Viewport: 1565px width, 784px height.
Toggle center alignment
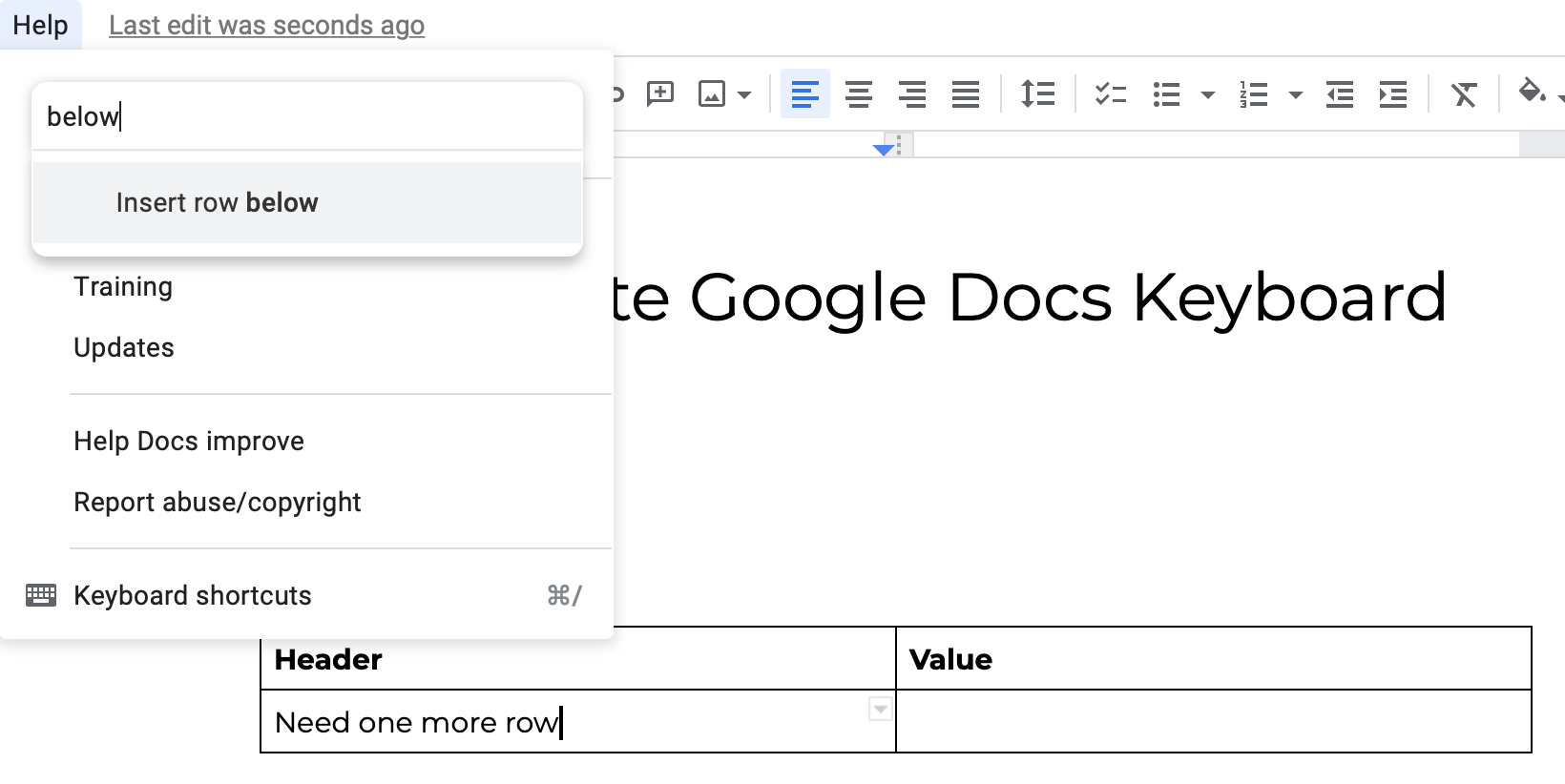point(859,93)
